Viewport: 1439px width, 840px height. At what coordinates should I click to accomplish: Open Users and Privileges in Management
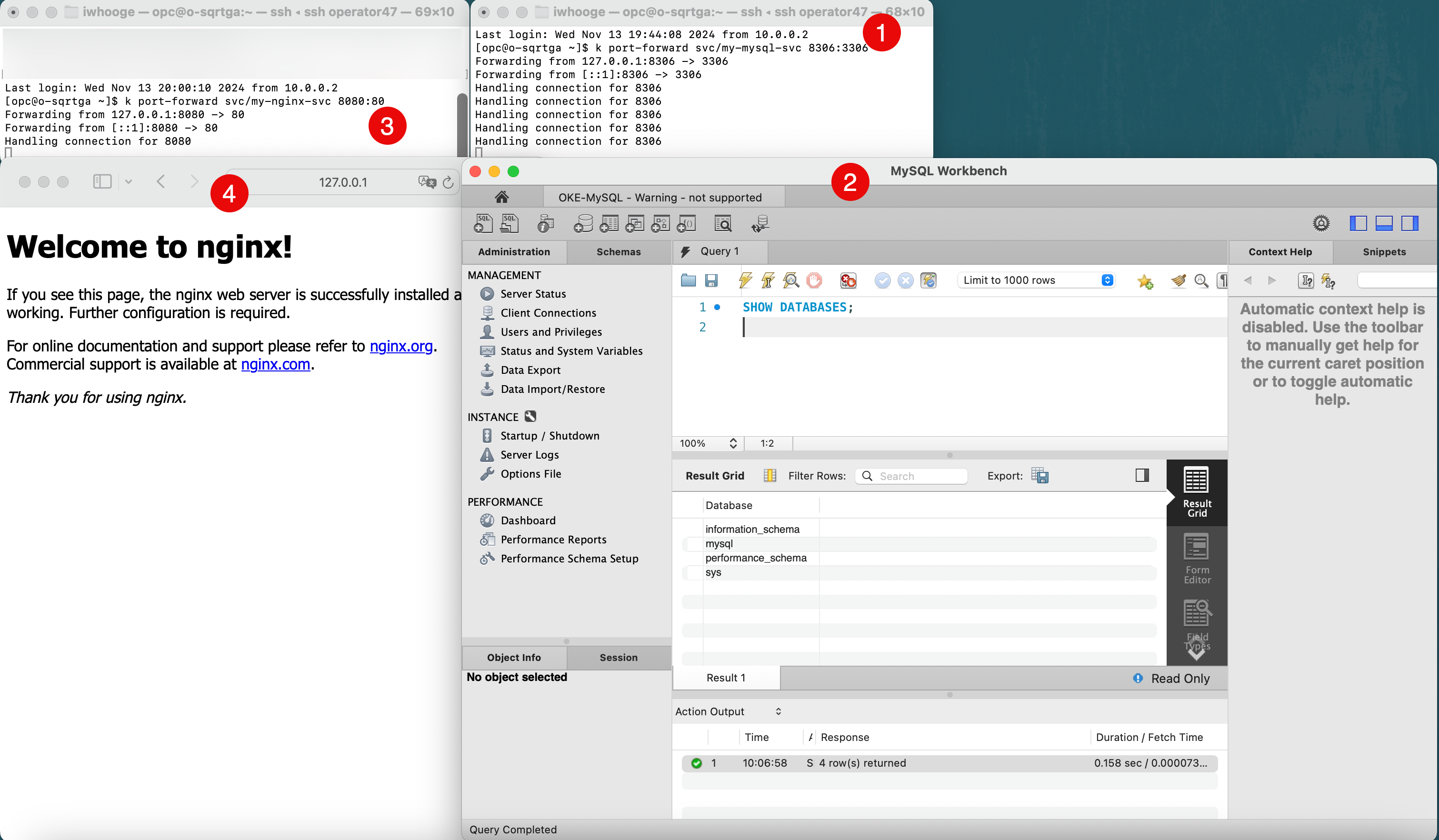click(550, 332)
